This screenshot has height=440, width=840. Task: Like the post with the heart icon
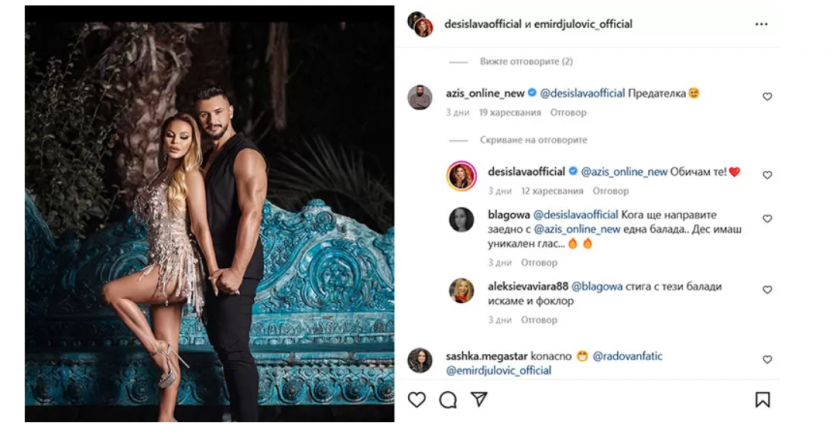[x=417, y=400]
